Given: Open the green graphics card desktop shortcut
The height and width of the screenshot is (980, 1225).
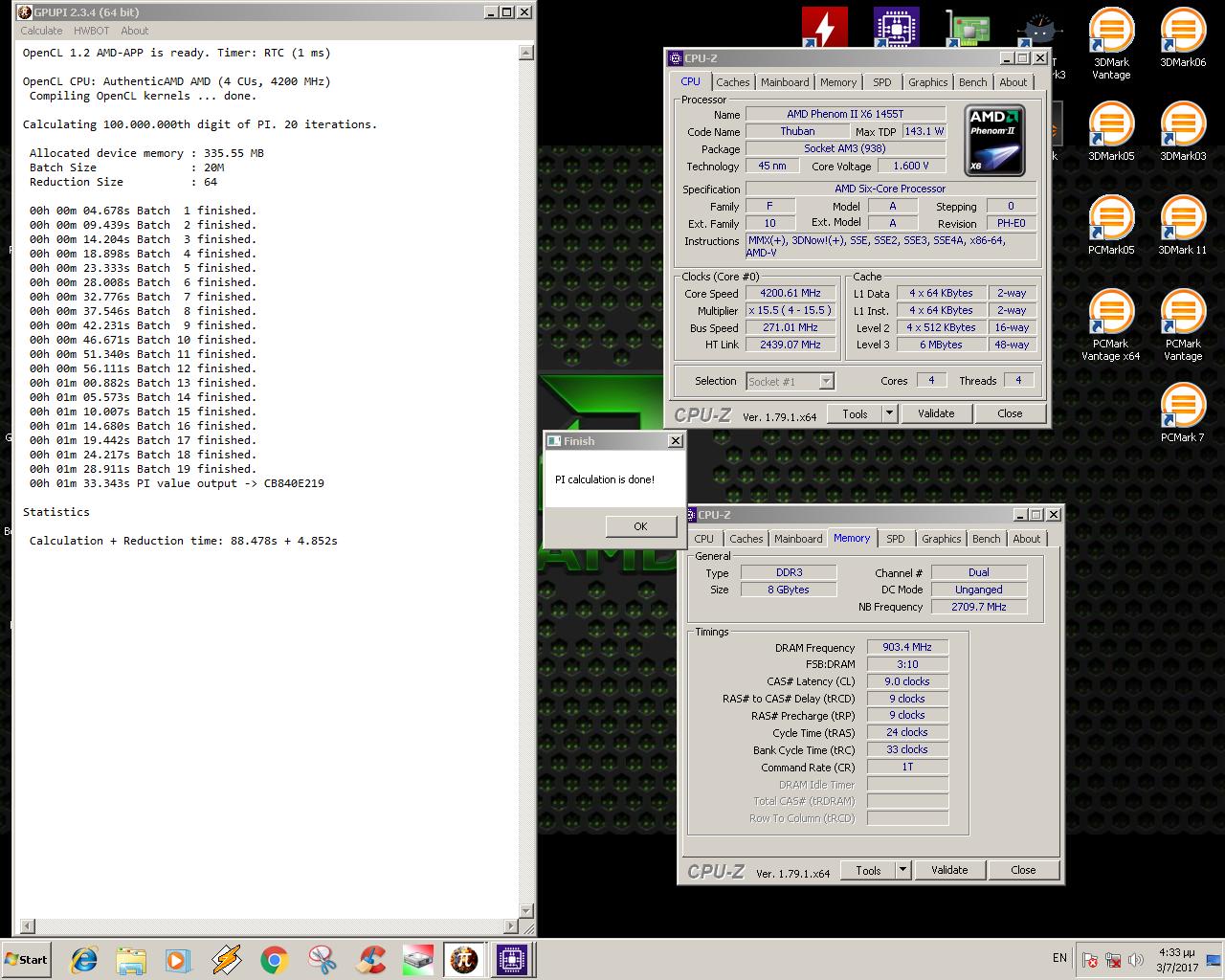Looking at the screenshot, I should [968, 28].
